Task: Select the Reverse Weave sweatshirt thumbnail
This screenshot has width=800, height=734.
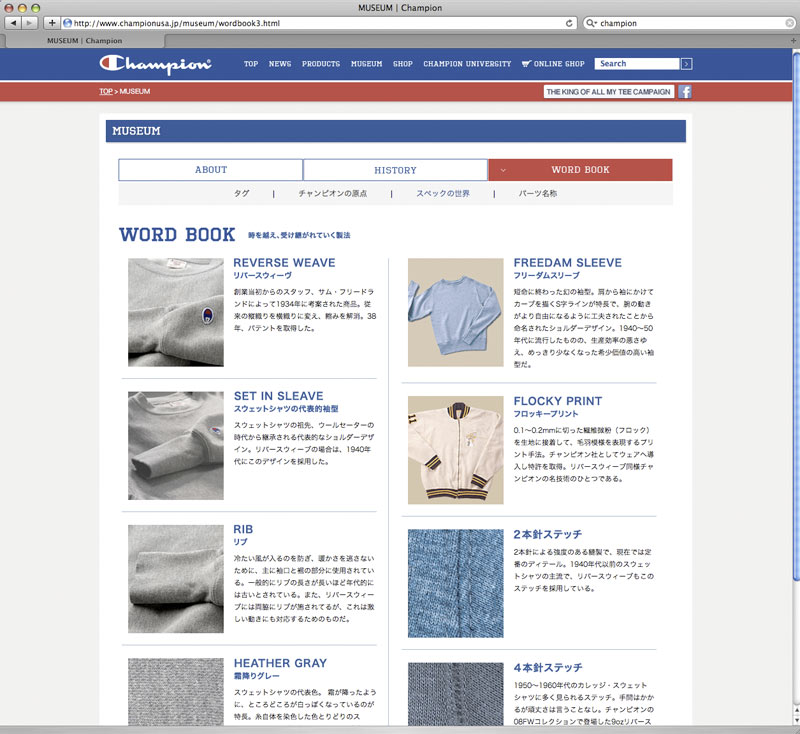Action: 175,312
